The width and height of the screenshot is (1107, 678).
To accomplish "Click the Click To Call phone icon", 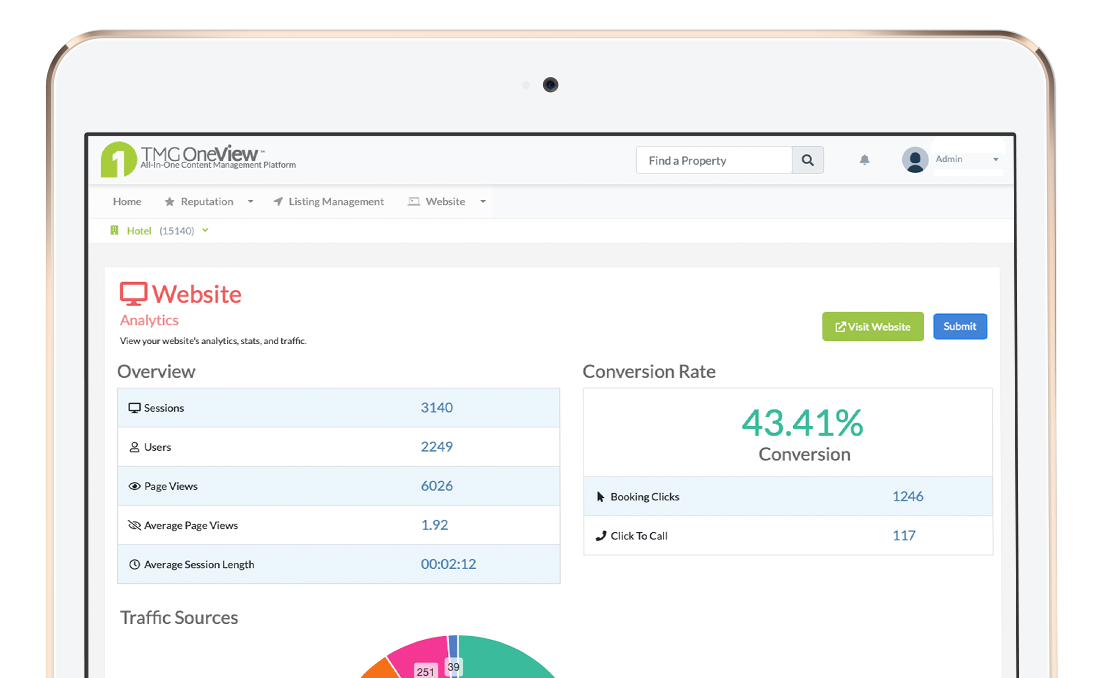I will pyautogui.click(x=601, y=535).
